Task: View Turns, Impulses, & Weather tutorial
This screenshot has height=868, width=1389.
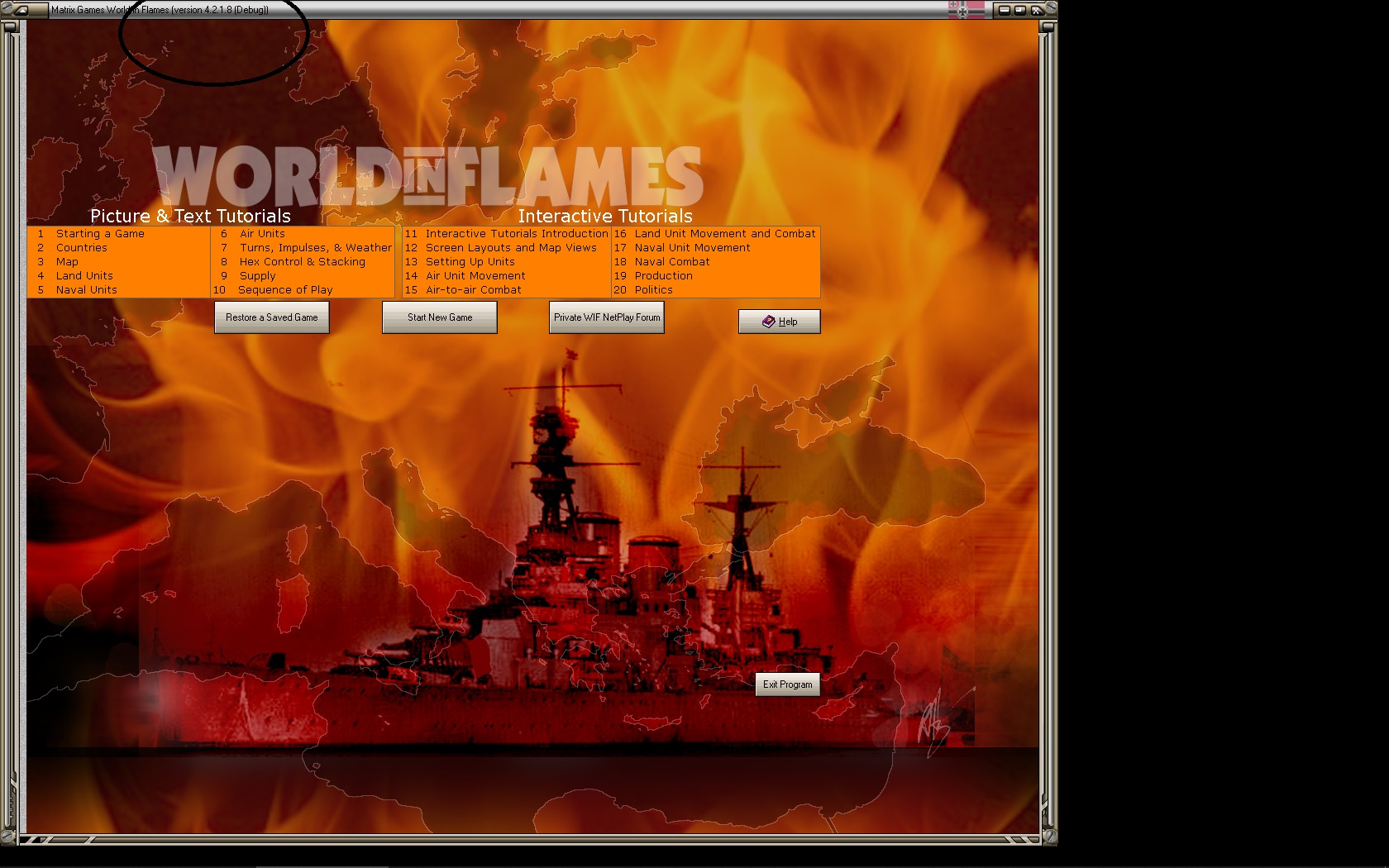Action: pyautogui.click(x=313, y=247)
